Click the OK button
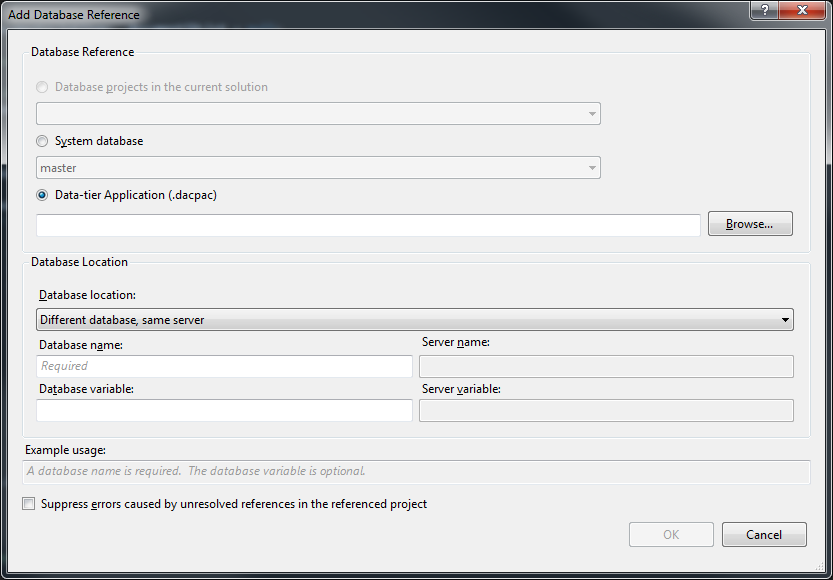The width and height of the screenshot is (833, 580). tap(671, 534)
